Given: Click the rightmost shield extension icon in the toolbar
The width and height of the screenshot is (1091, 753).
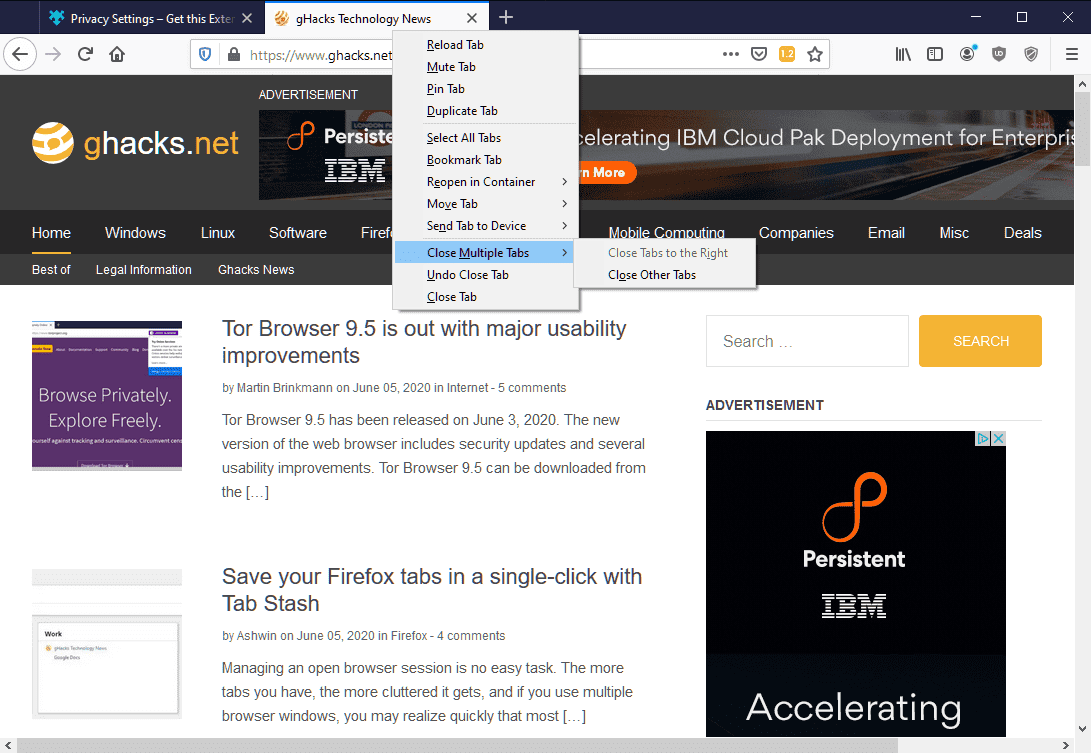Looking at the screenshot, I should click(1031, 54).
